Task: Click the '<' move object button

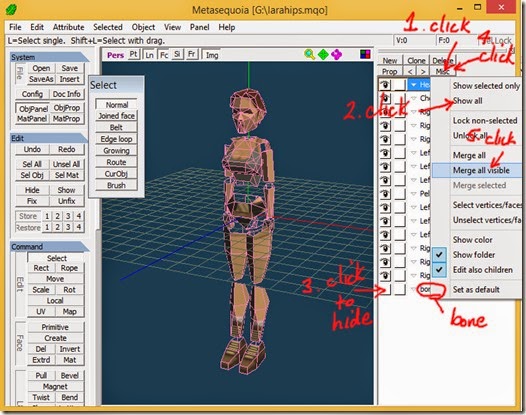Action: click(x=410, y=71)
